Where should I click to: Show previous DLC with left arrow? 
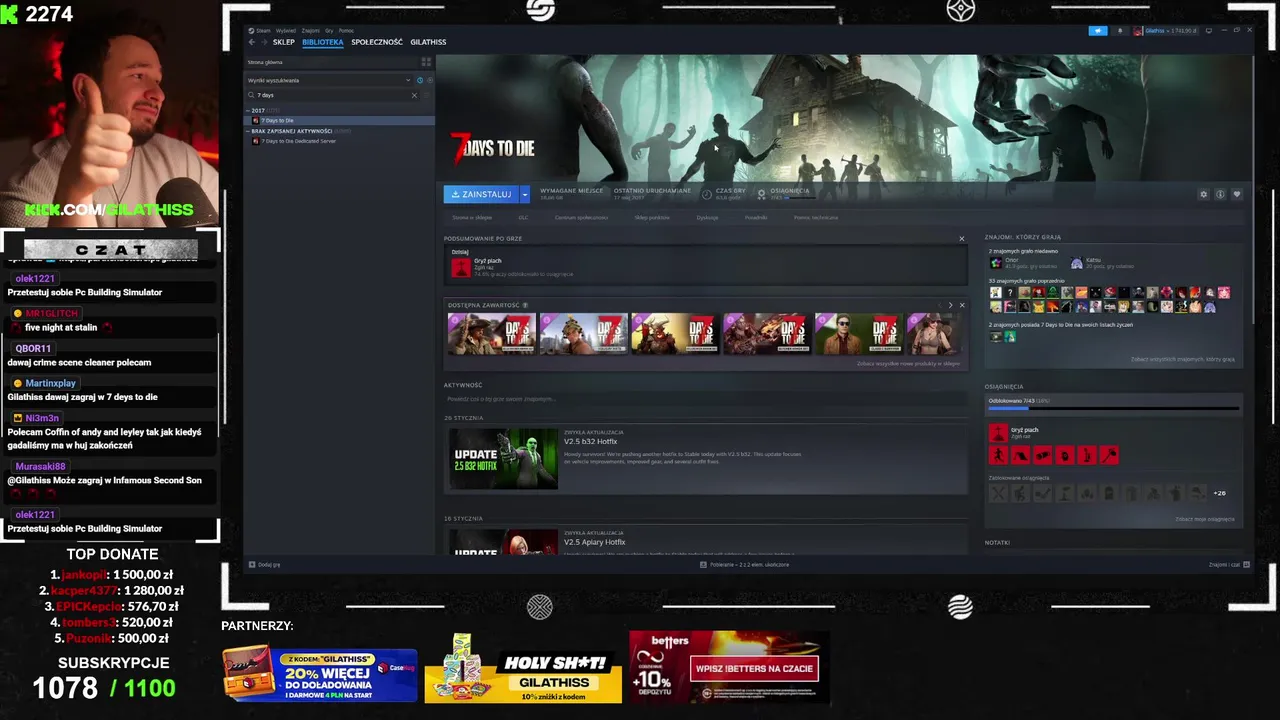tap(938, 305)
